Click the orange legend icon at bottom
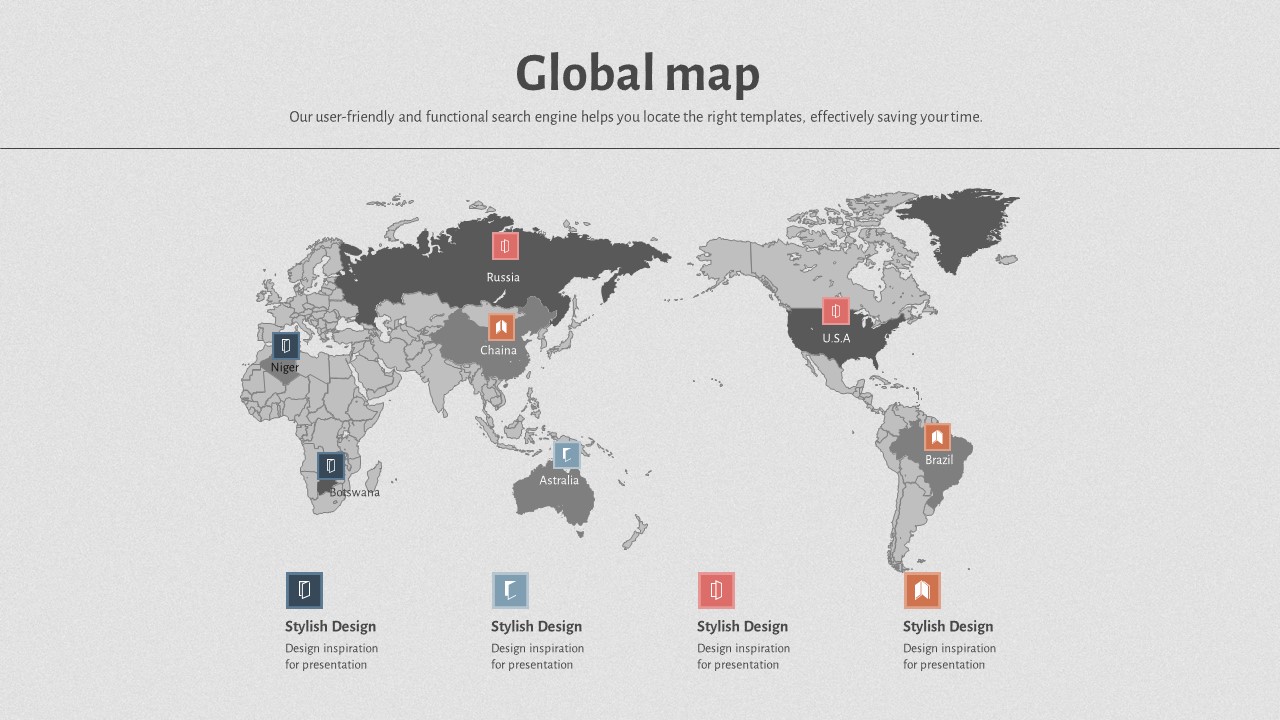Viewport: 1280px width, 720px height. [922, 590]
